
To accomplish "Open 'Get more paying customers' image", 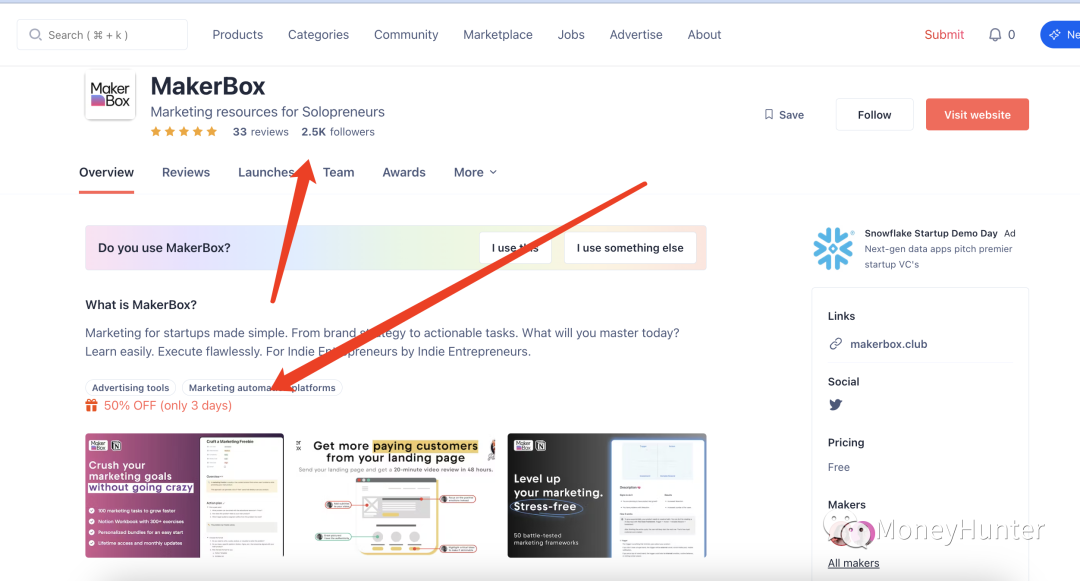I will point(395,495).
